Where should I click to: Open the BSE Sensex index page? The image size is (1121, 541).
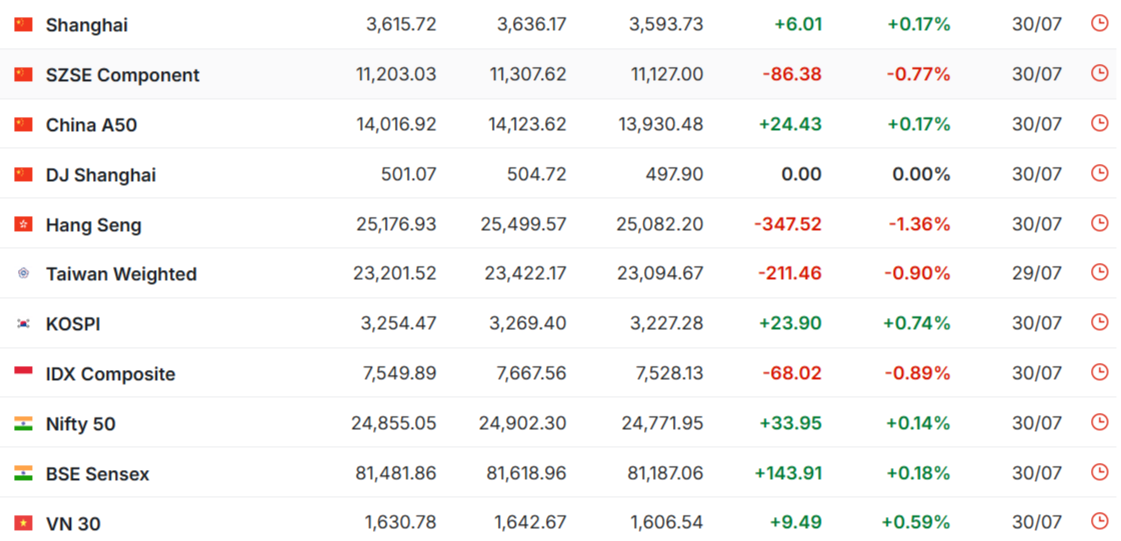[97, 474]
